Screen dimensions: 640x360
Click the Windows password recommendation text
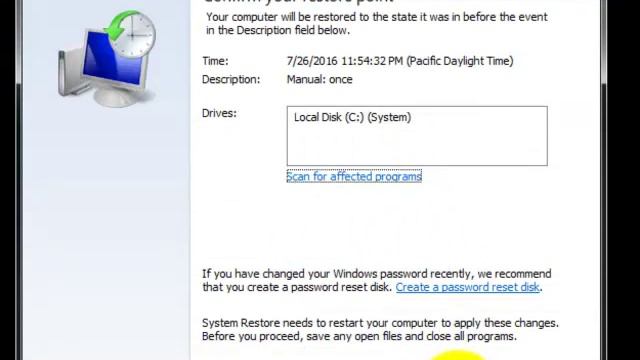pyautogui.click(x=376, y=280)
